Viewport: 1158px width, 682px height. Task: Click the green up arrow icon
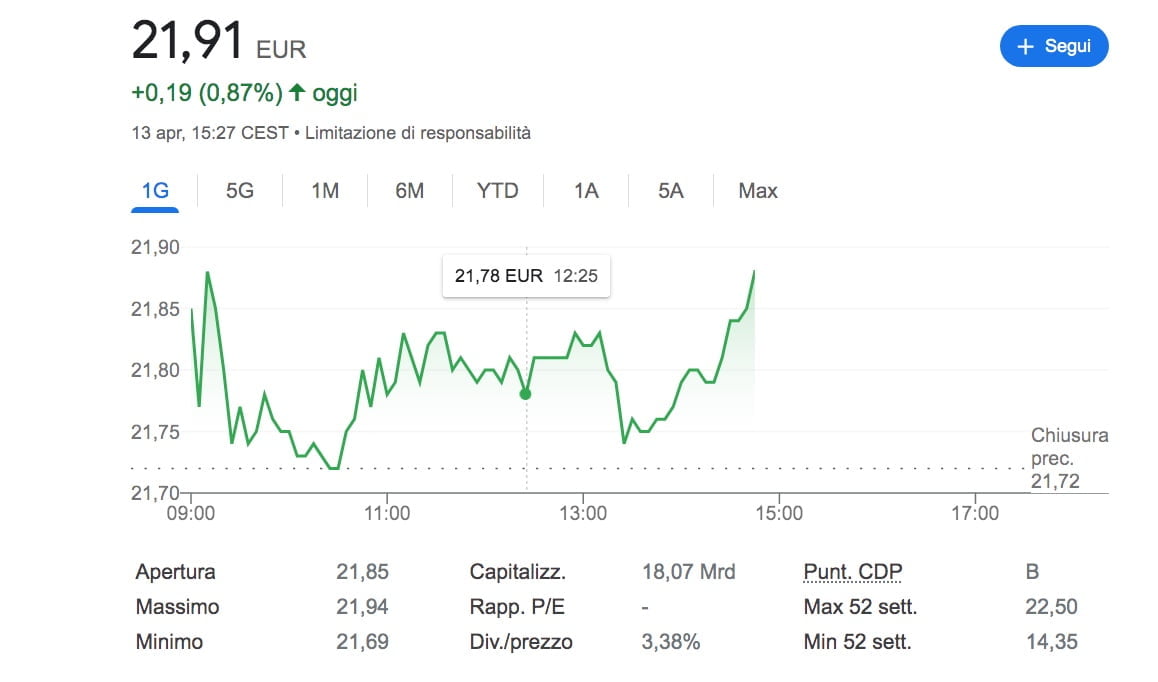coord(296,93)
